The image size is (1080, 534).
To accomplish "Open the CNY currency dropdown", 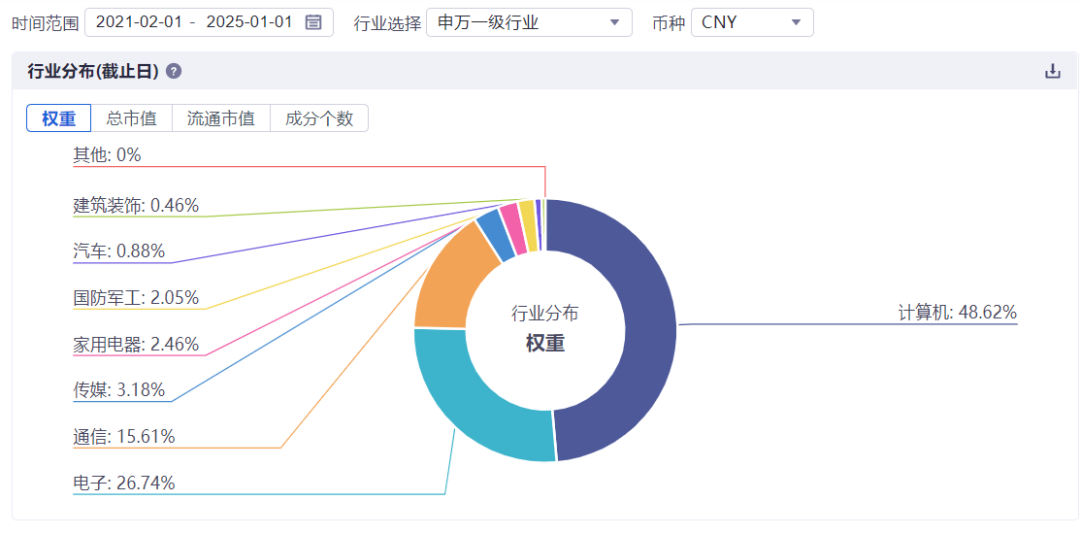I will coord(752,22).
